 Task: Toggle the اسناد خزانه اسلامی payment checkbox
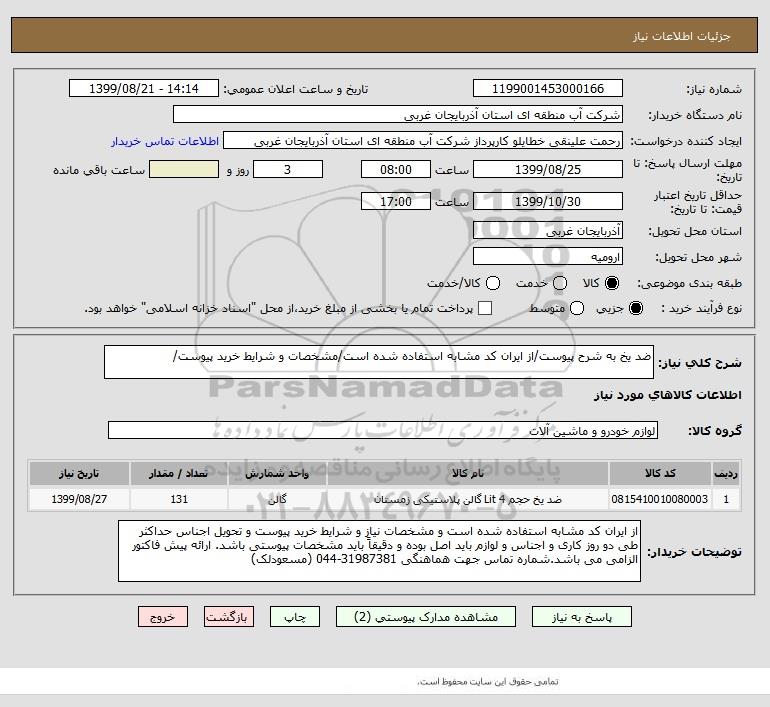(x=485, y=308)
